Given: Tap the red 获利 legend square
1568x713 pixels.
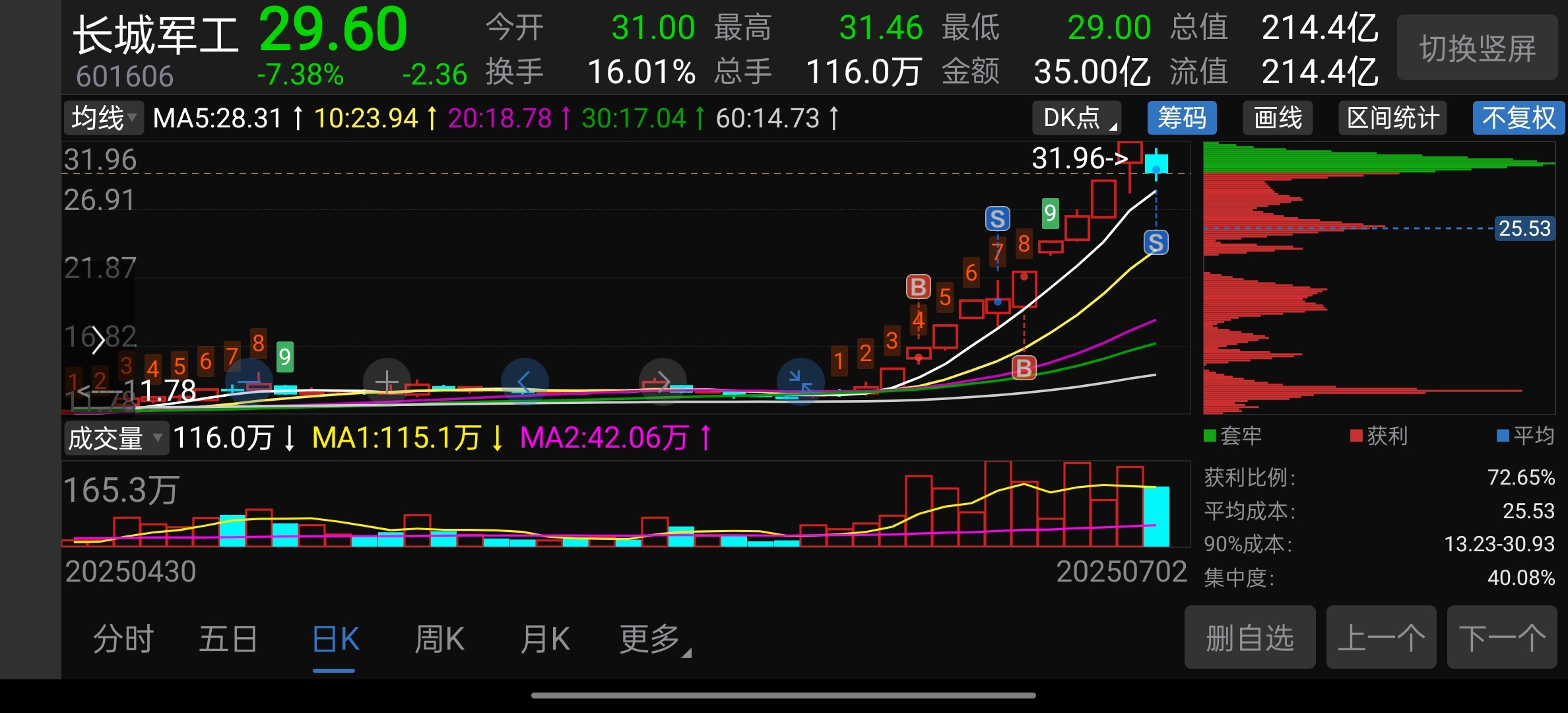Looking at the screenshot, I should point(1356,436).
